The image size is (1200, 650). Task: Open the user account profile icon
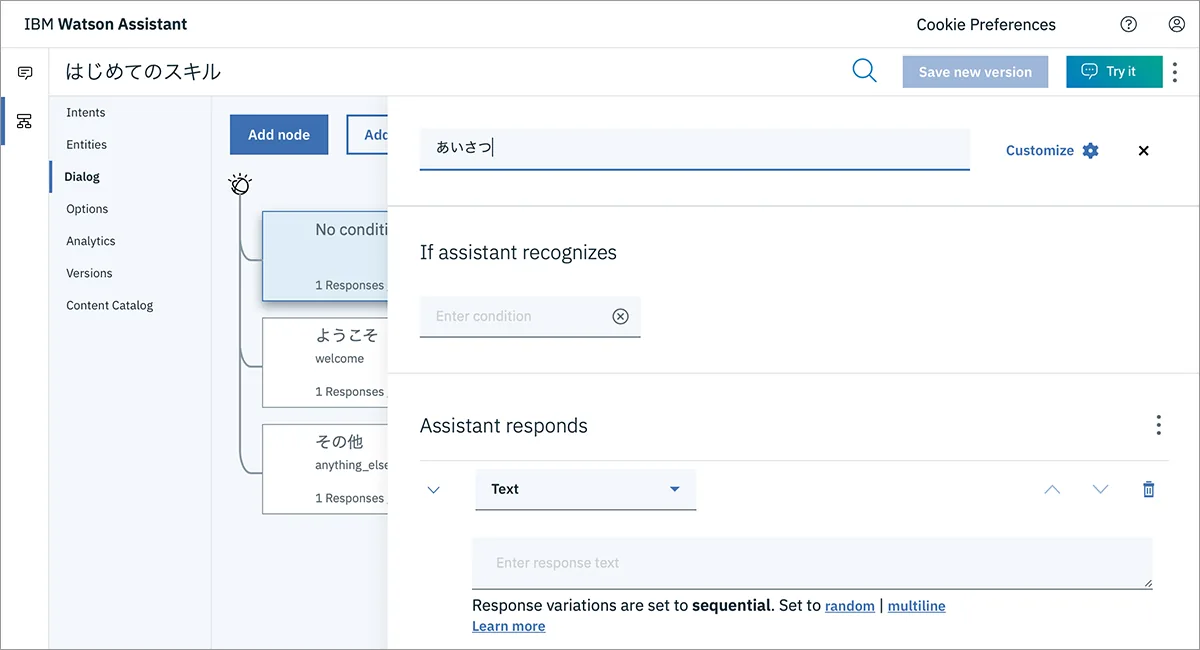1176,24
